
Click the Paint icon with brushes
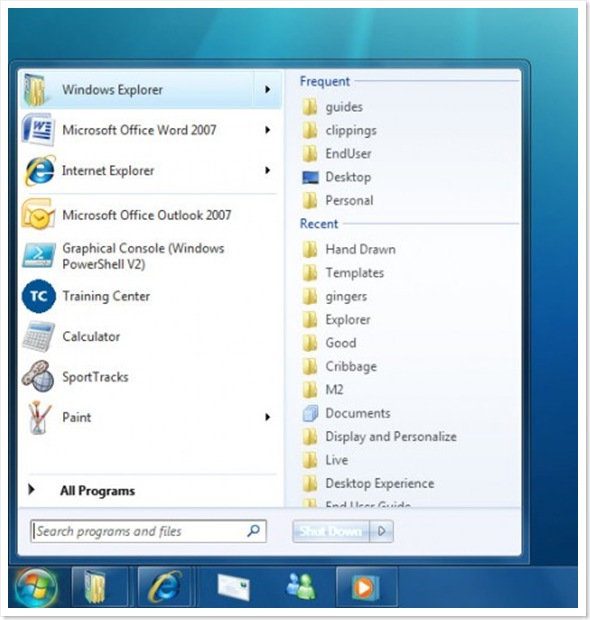(38, 418)
